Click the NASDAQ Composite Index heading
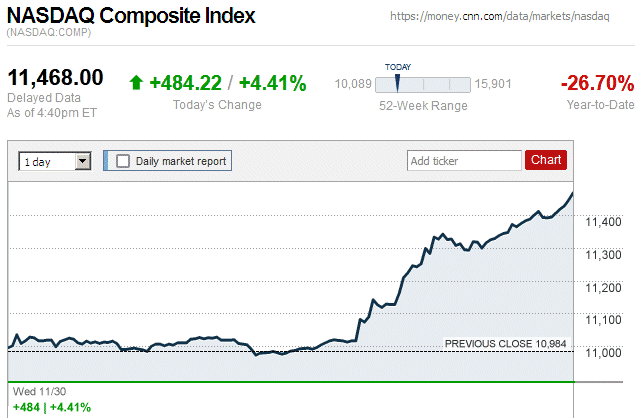 pos(131,16)
